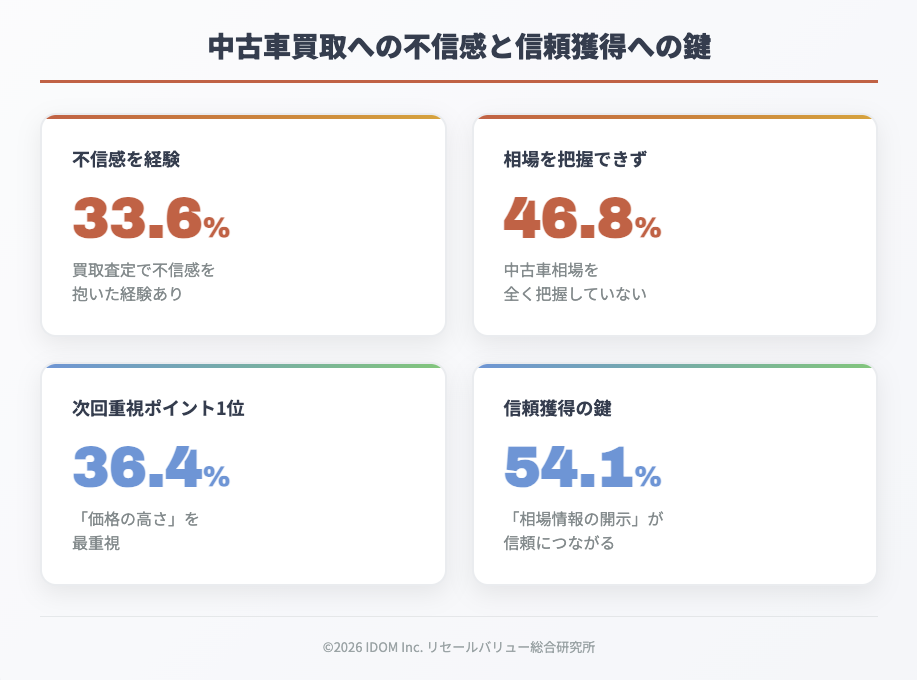The height and width of the screenshot is (680, 917).
Task: Click the ©2026 IDOM Inc. footer text
Action: tap(458, 647)
